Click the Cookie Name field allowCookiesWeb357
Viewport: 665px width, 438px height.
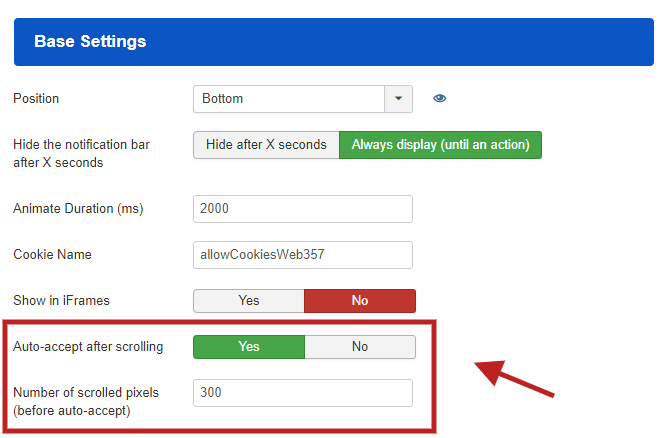[303, 254]
